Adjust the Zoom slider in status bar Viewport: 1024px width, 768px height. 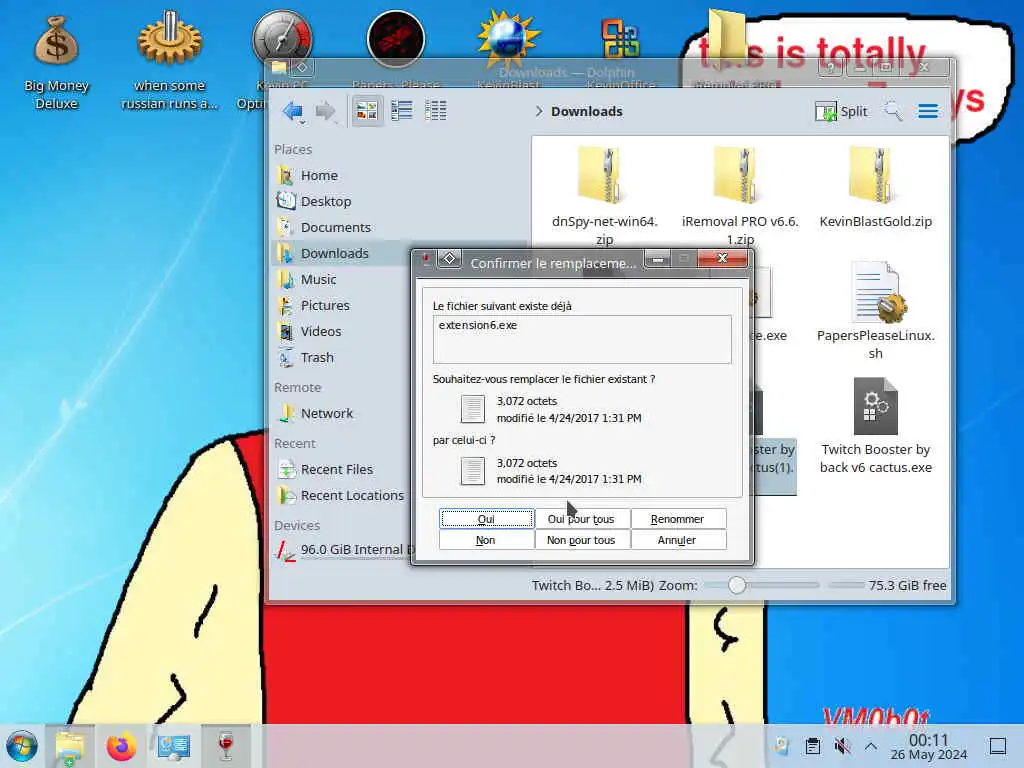737,585
